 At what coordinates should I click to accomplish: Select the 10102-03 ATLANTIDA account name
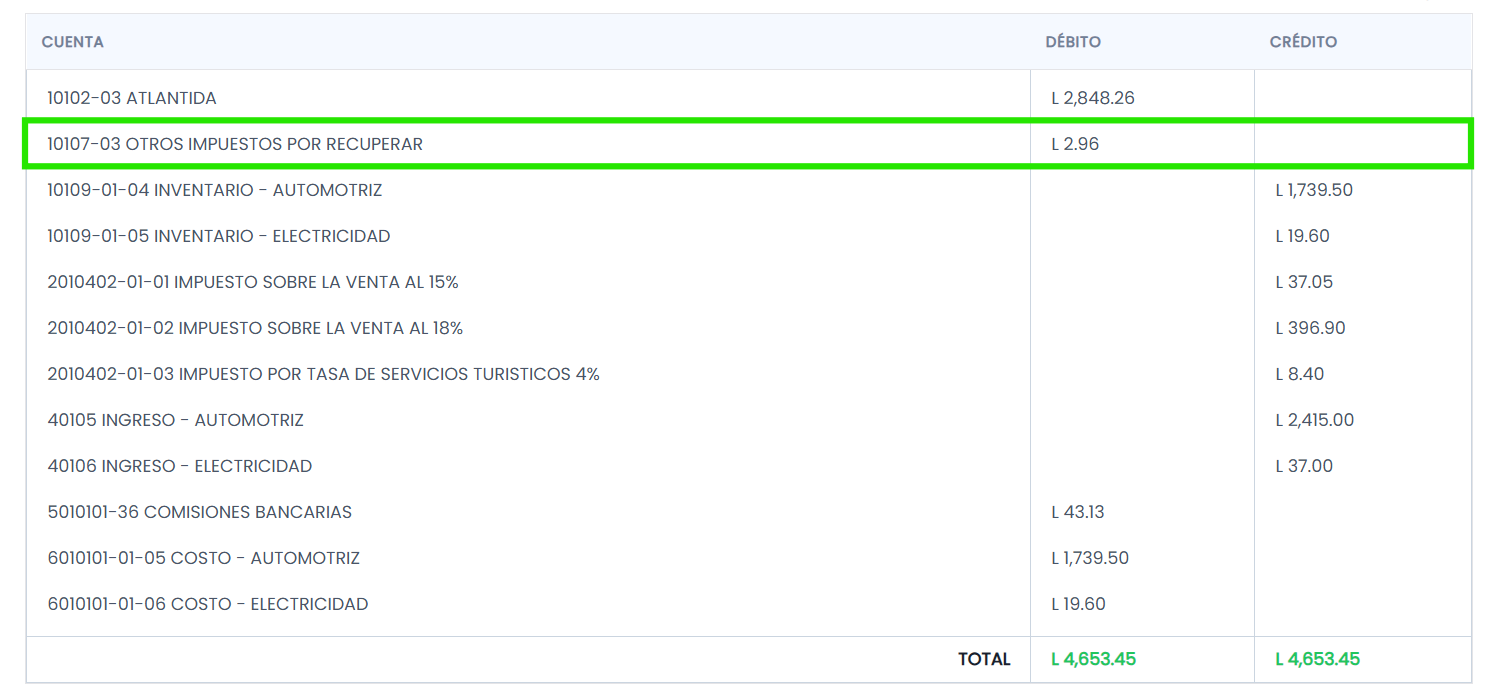coord(132,98)
